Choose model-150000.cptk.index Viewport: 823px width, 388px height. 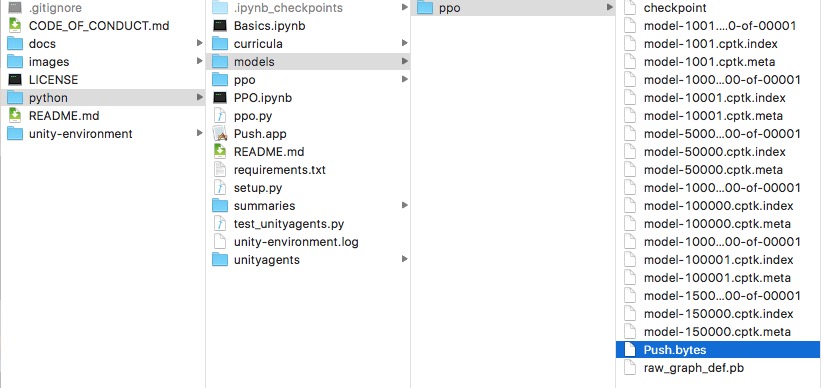coord(719,314)
